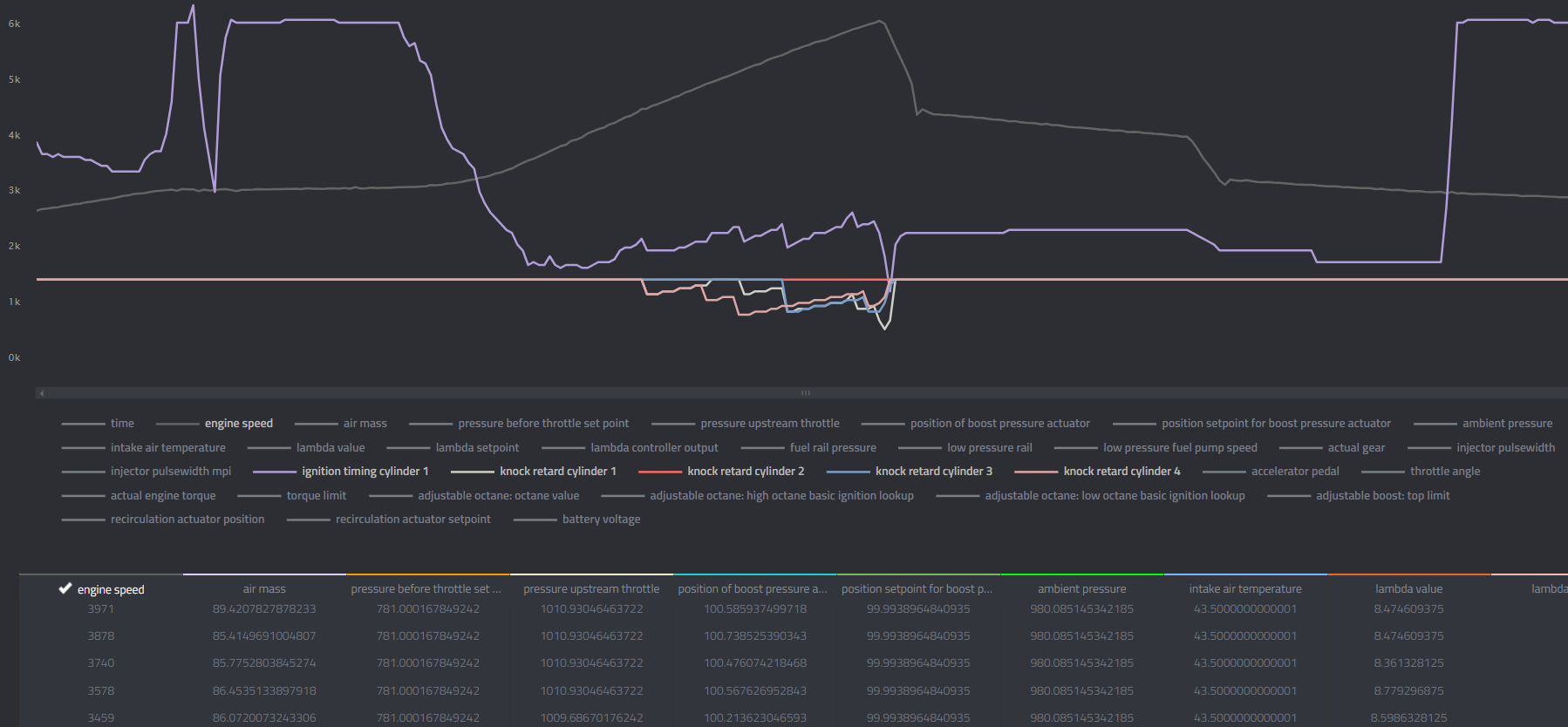Hide knock retard cylinder 4 series
Viewport: 1568px width, 727px height.
click(x=1121, y=472)
